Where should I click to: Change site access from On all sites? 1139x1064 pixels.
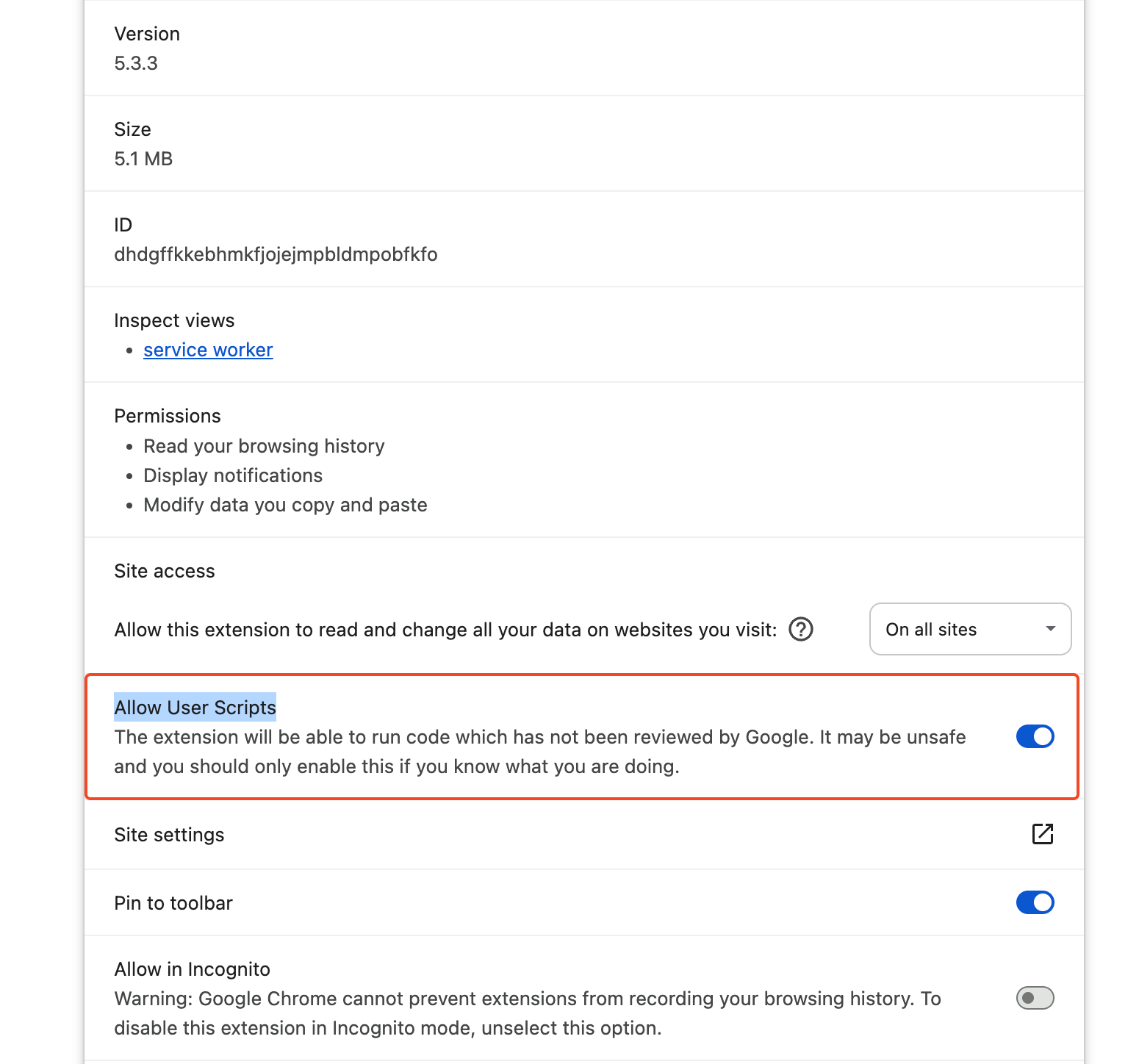coord(970,629)
